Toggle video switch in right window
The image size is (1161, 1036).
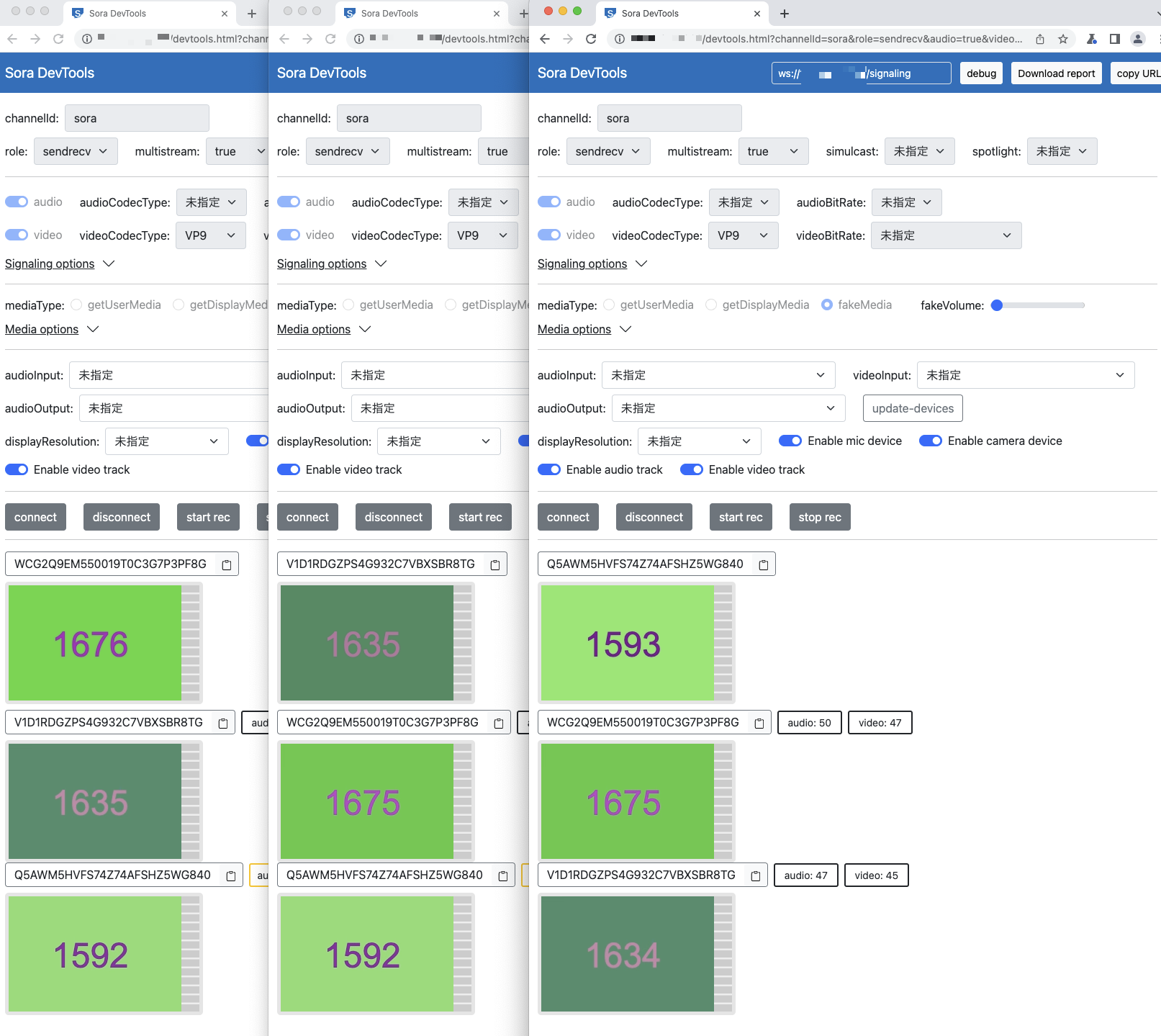pos(549,235)
